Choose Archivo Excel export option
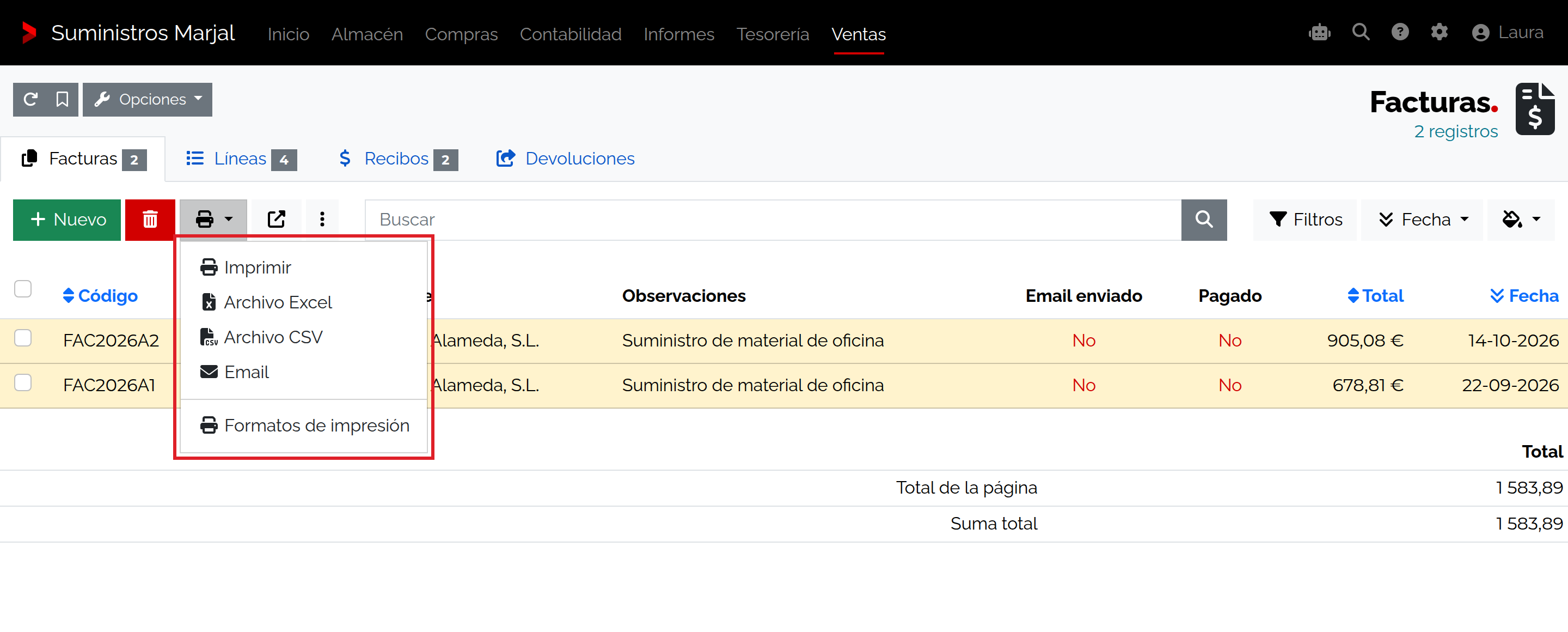This screenshot has height=632, width=1568. coord(304,302)
